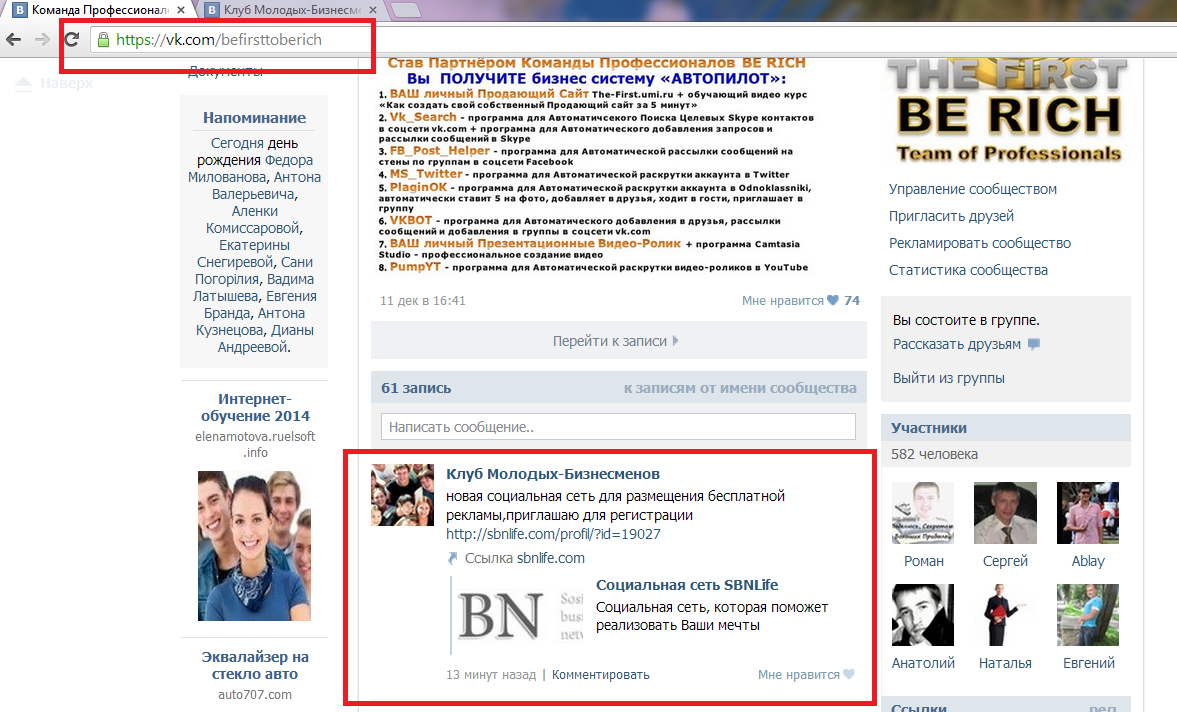Click the Наверх up-arrow icon
Image resolution: width=1177 pixels, height=712 pixels.
point(23,83)
